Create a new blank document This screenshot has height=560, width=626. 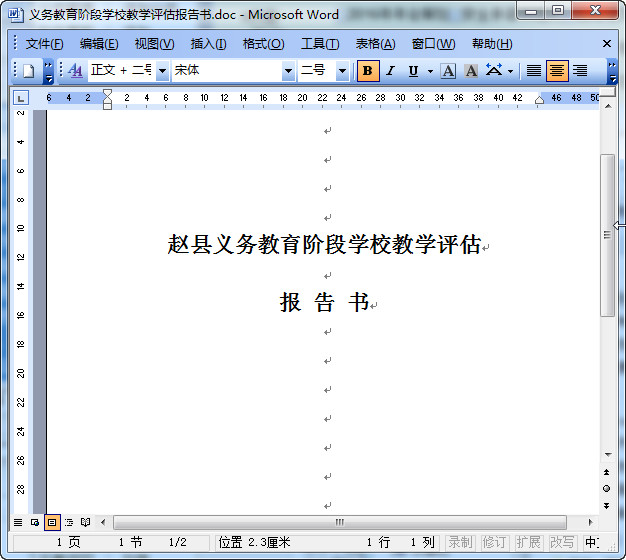28,71
